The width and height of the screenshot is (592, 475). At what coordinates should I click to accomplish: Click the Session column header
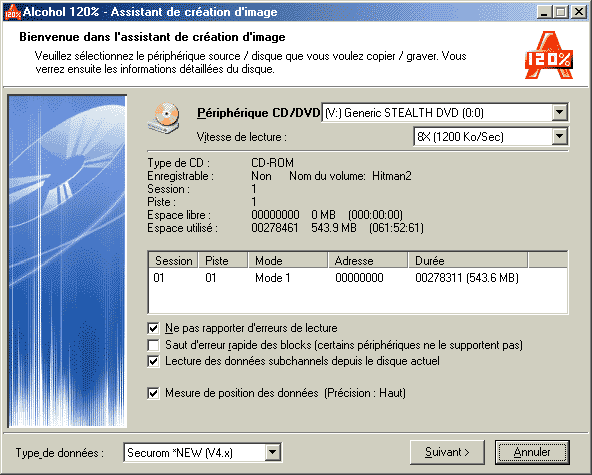173,261
